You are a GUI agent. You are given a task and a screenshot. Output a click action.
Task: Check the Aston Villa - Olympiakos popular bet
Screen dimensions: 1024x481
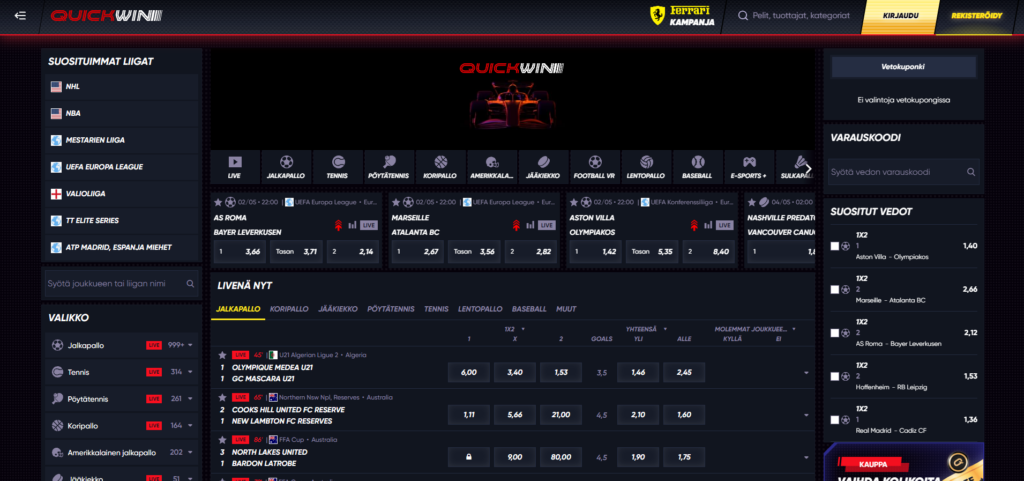click(x=835, y=246)
